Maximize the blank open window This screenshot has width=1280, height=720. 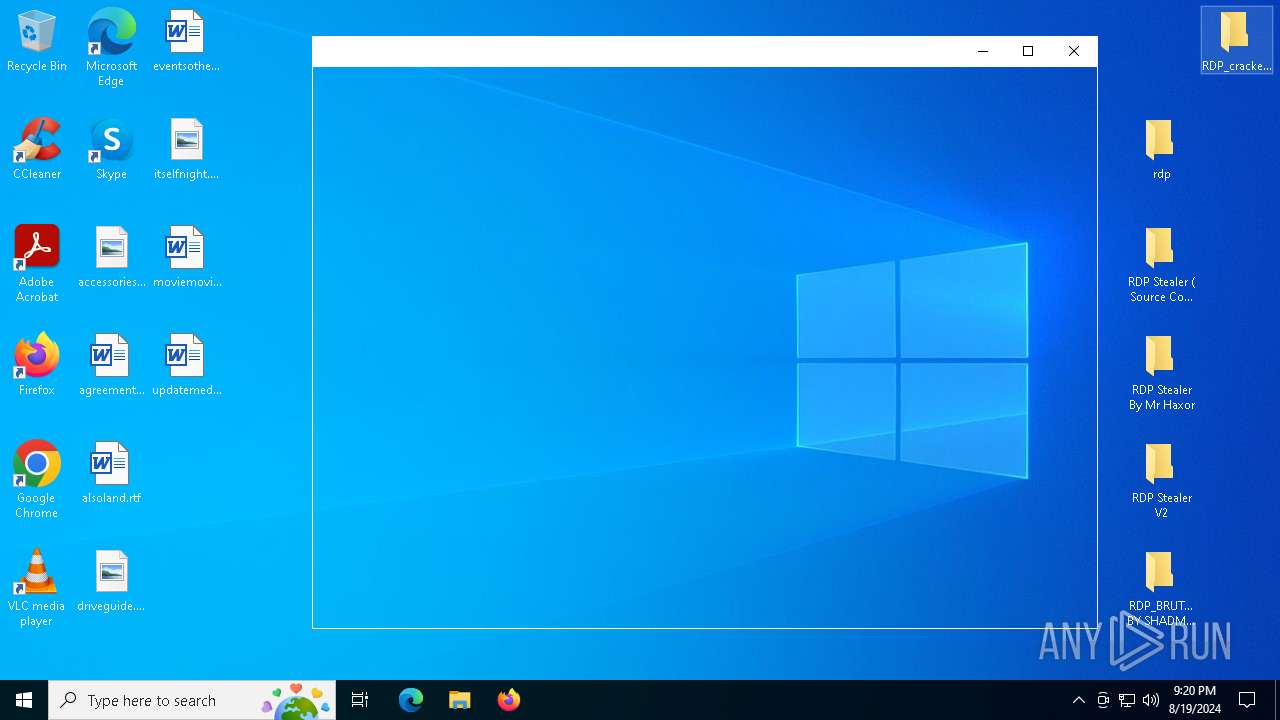(1028, 51)
